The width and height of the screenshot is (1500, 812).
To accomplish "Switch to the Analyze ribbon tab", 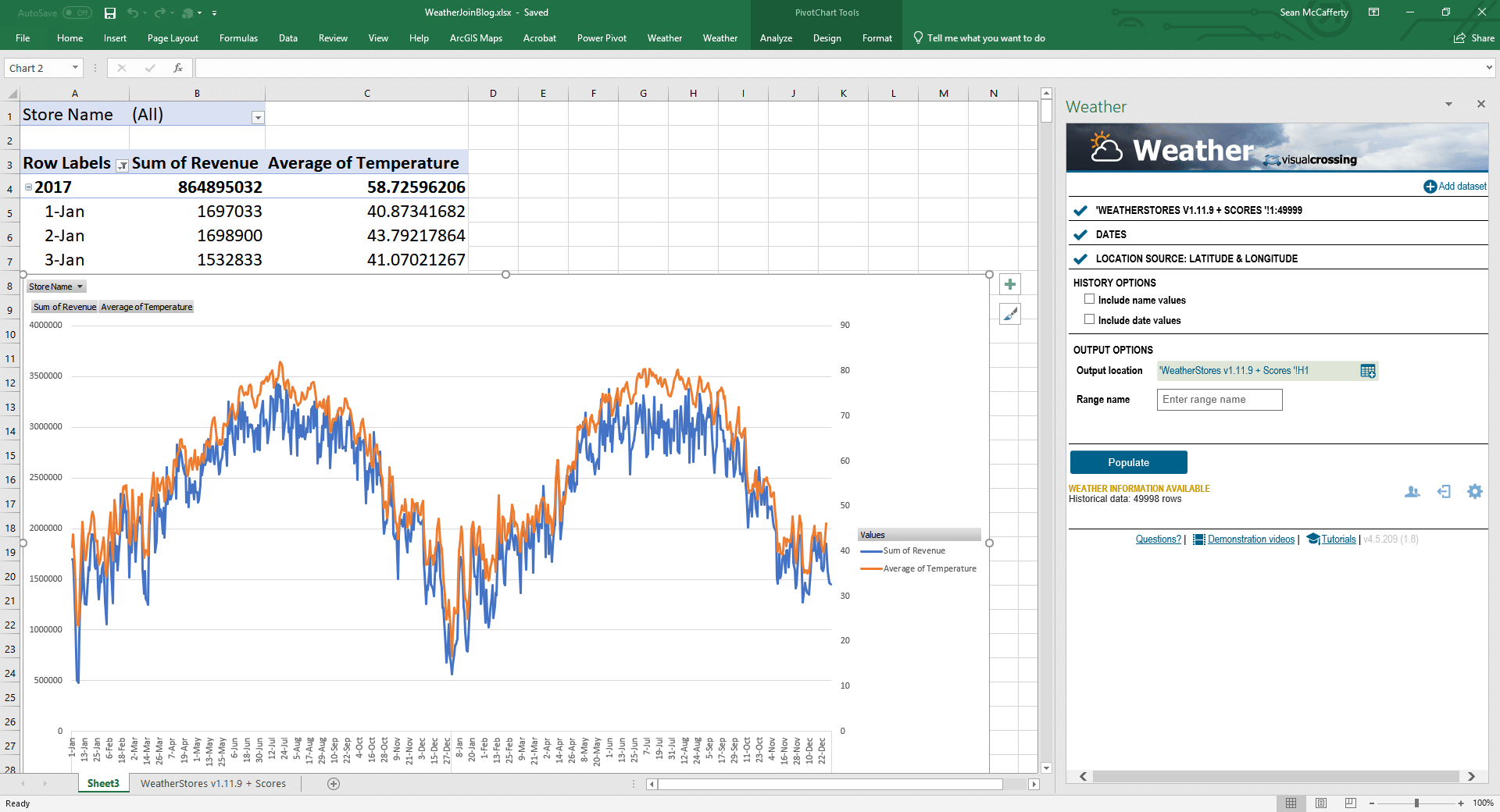I will (x=776, y=37).
